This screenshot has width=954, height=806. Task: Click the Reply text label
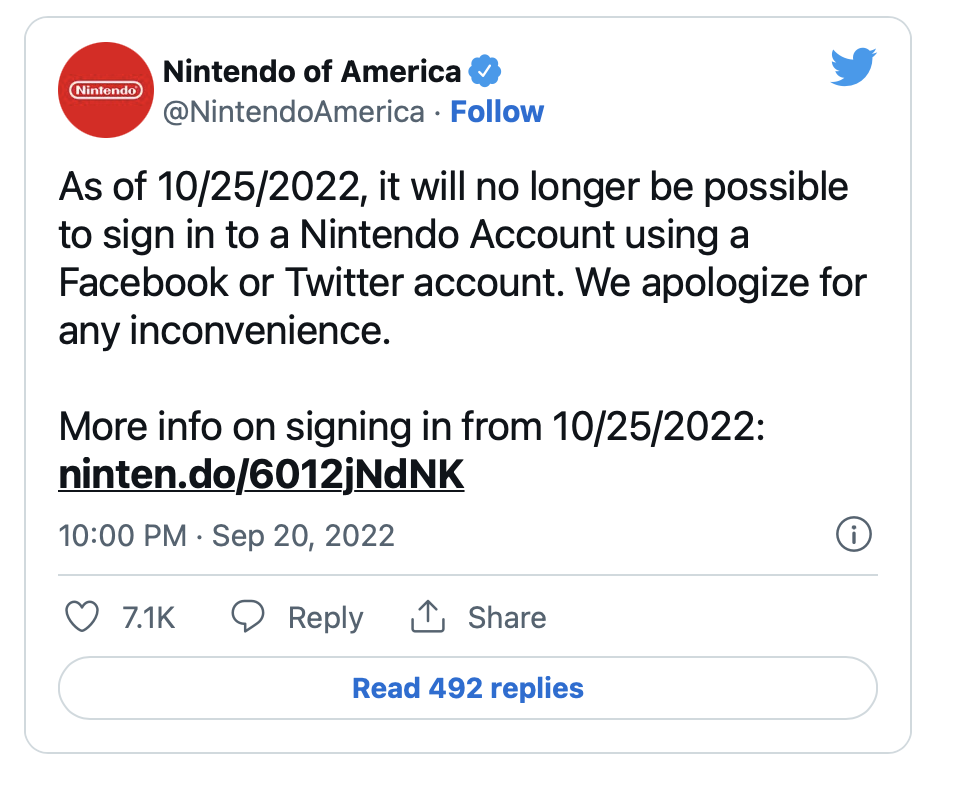tap(326, 618)
